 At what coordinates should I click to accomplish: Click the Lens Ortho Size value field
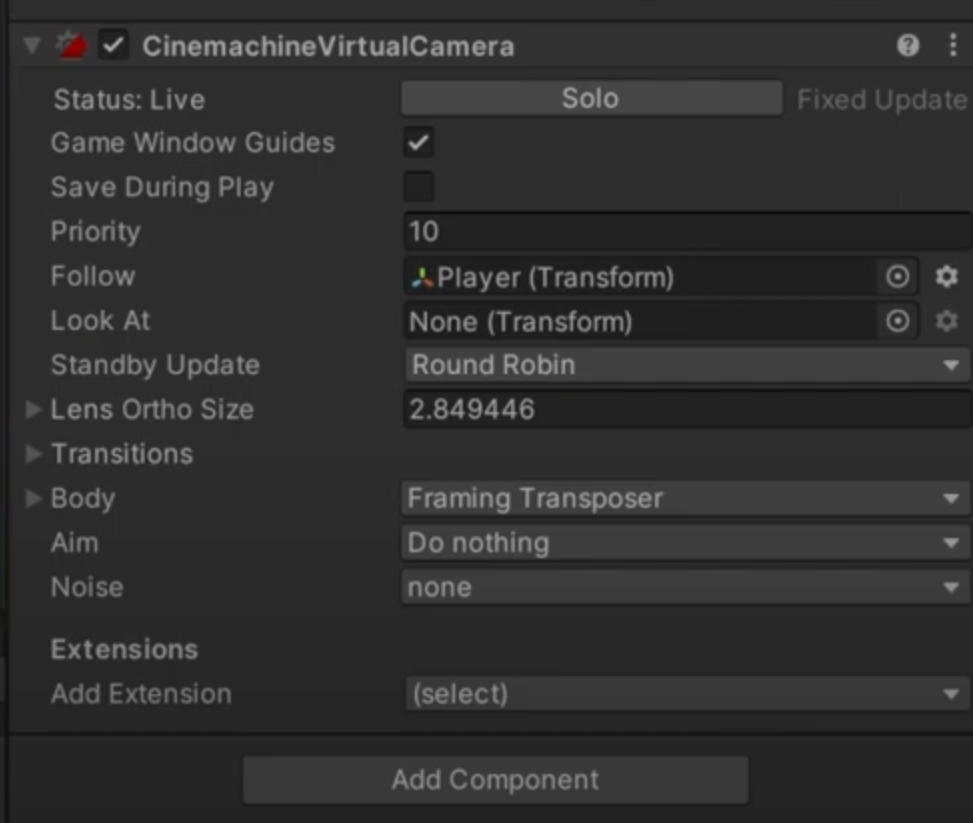pos(686,410)
